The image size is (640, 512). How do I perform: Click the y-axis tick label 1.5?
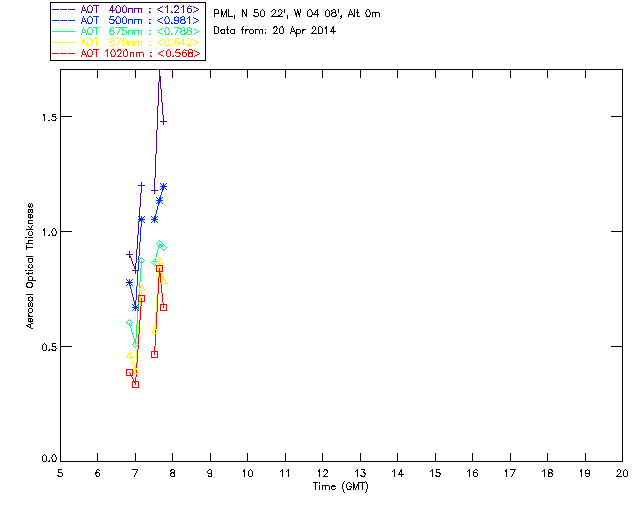[x=49, y=117]
